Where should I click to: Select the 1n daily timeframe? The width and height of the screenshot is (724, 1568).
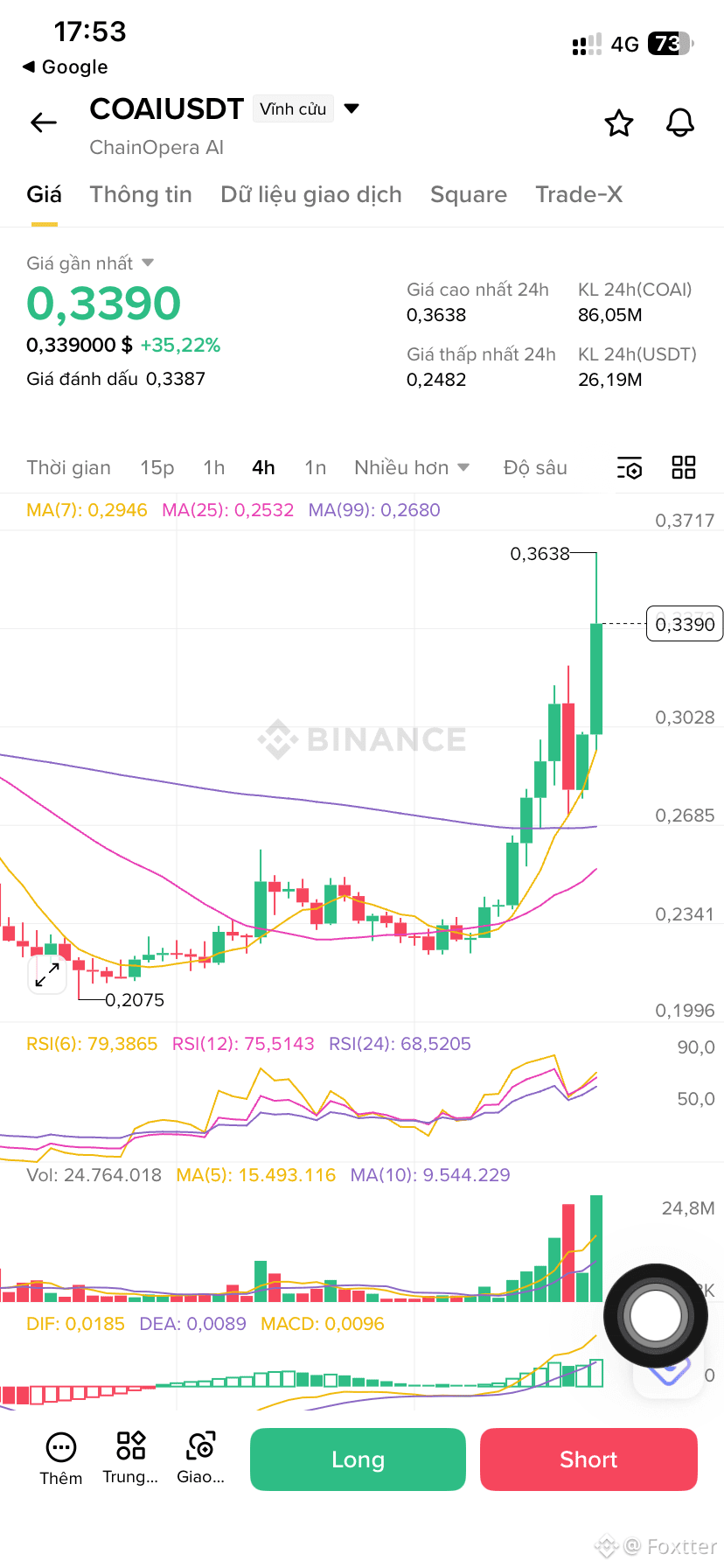tap(315, 468)
